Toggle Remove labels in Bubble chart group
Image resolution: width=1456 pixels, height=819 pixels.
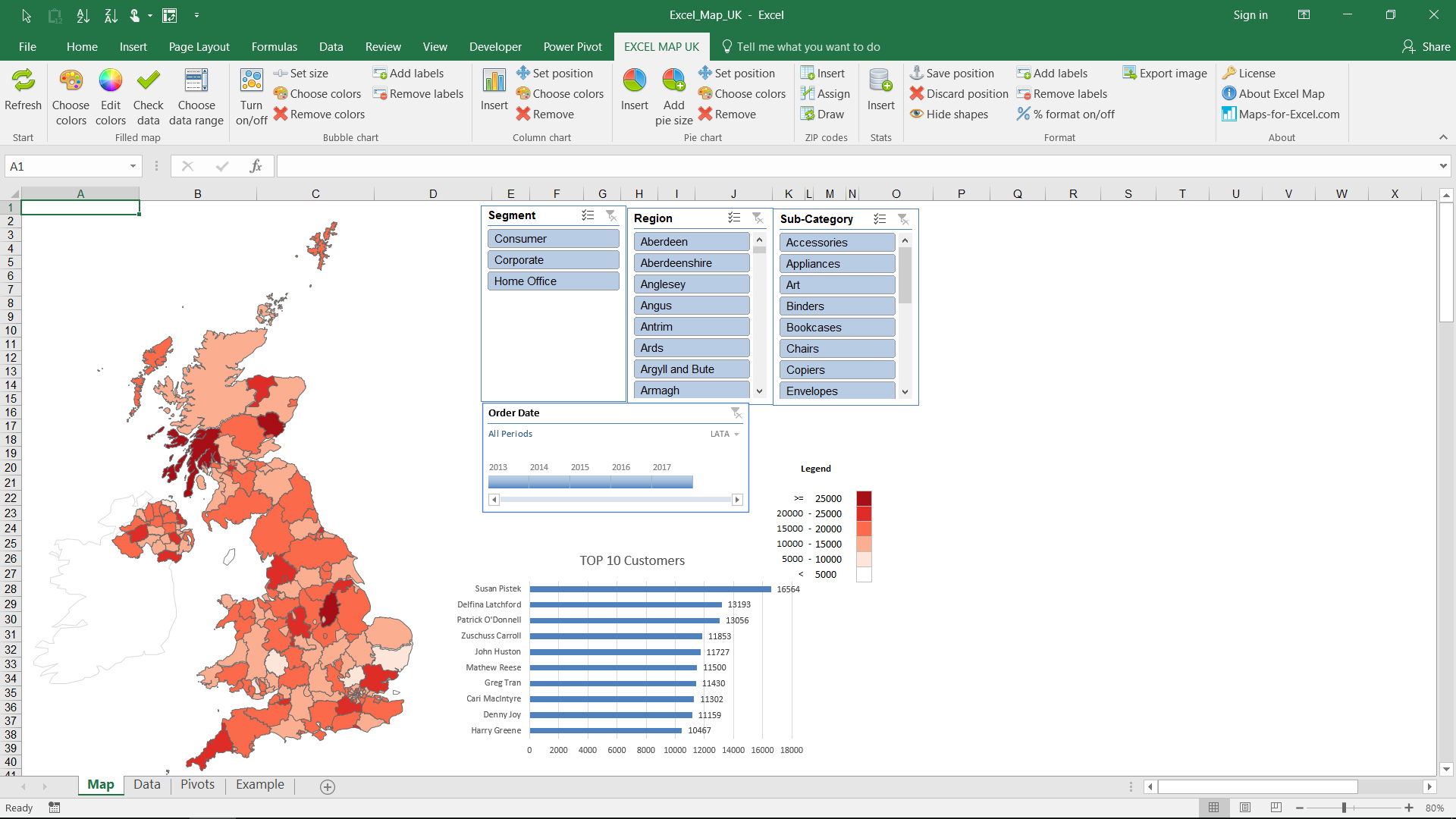pos(413,93)
